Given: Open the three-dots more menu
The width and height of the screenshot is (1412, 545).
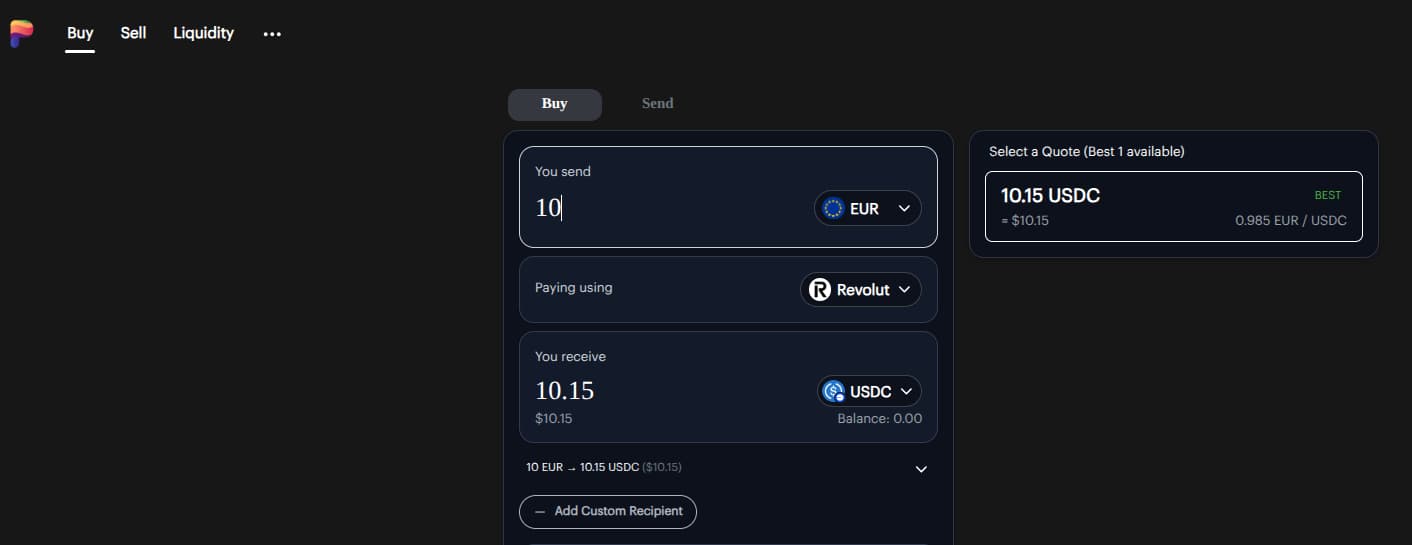Looking at the screenshot, I should (x=272, y=34).
